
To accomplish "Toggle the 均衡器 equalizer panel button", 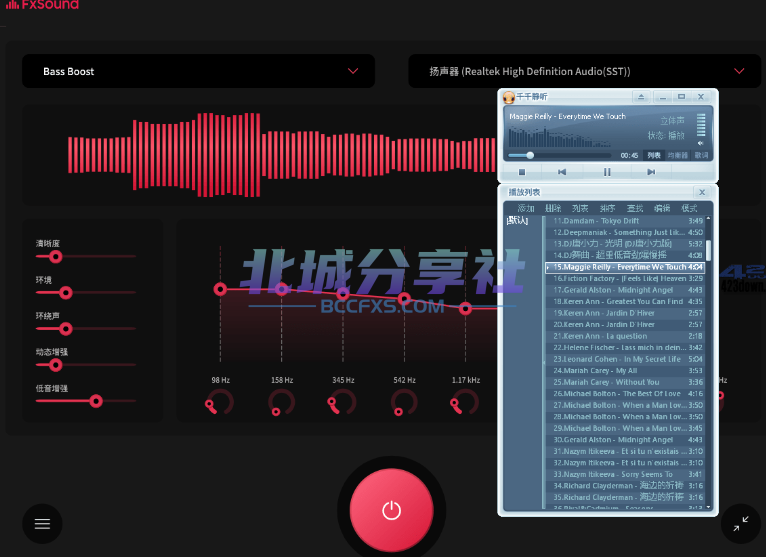I will [x=677, y=155].
